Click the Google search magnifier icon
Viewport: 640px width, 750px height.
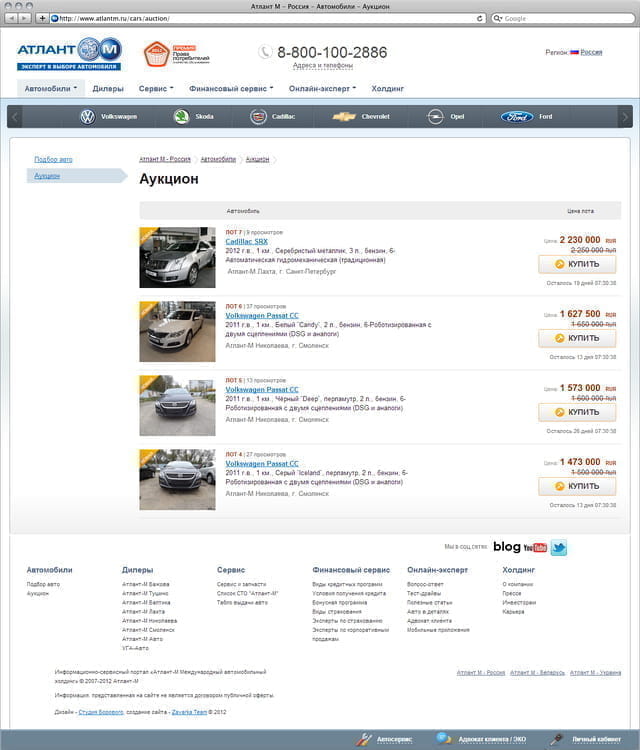(497, 18)
